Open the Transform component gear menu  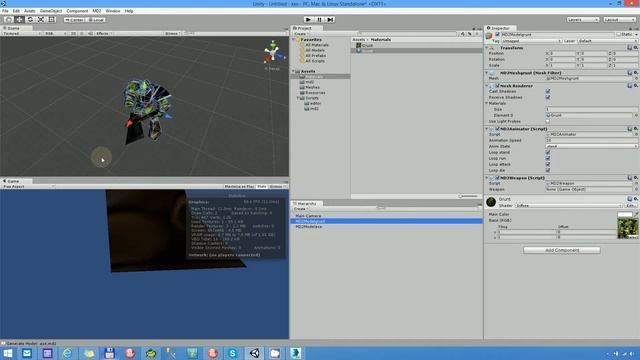[636, 48]
